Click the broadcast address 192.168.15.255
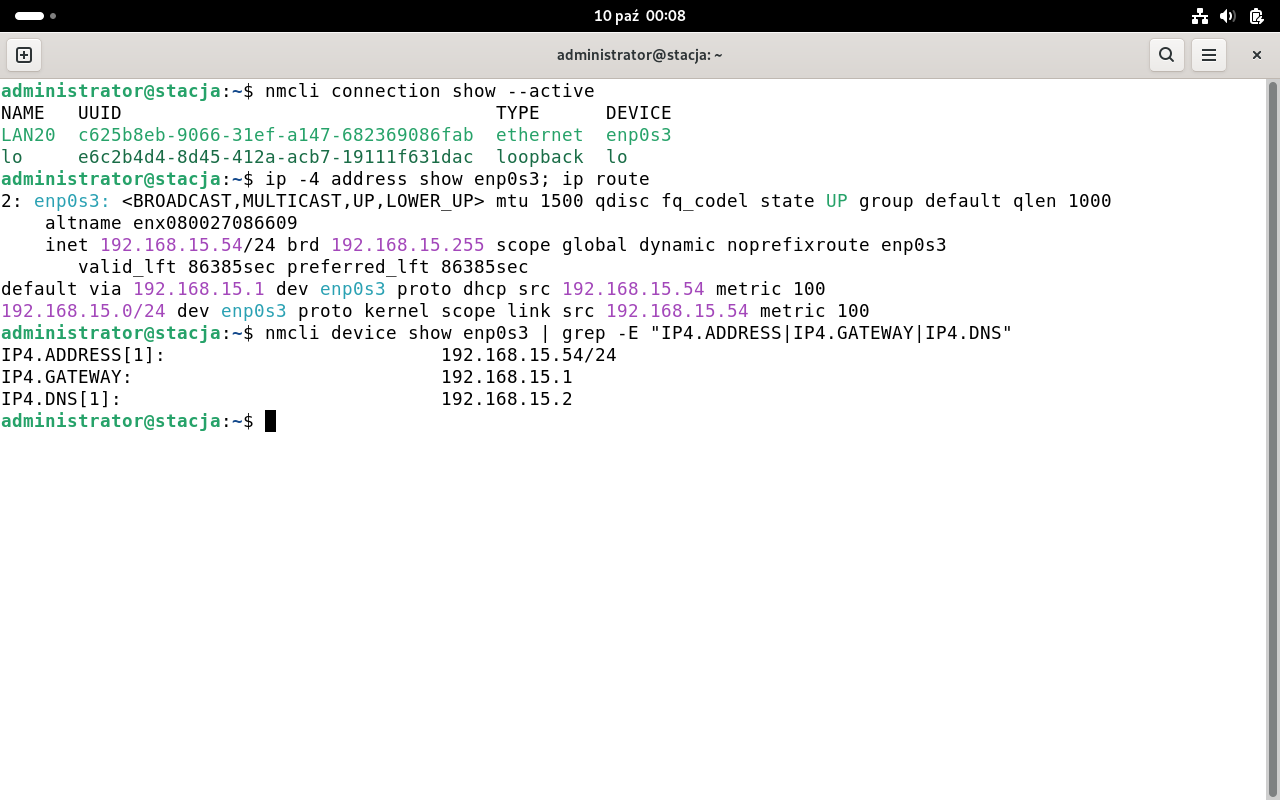Viewport: 1280px width, 800px height. [408, 245]
